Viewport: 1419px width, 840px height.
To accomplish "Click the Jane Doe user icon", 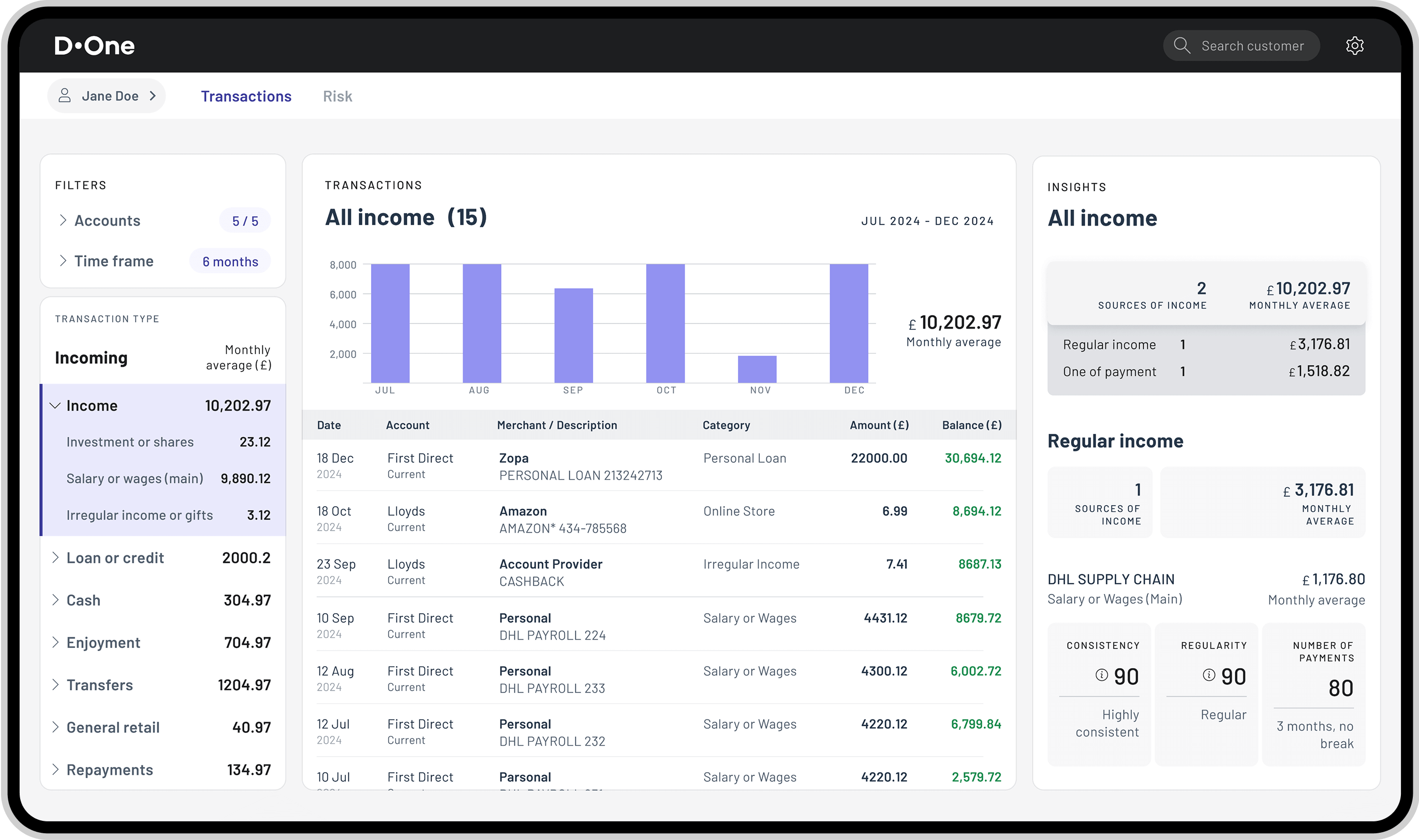I will click(x=65, y=96).
